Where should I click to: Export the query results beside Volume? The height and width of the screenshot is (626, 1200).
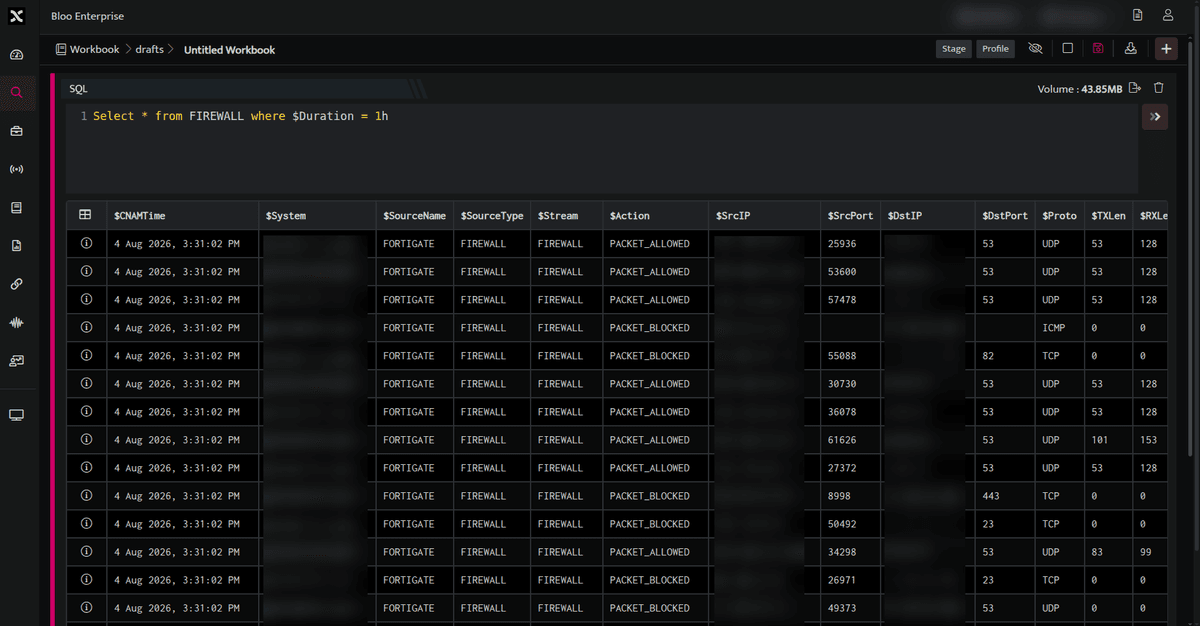(1135, 88)
